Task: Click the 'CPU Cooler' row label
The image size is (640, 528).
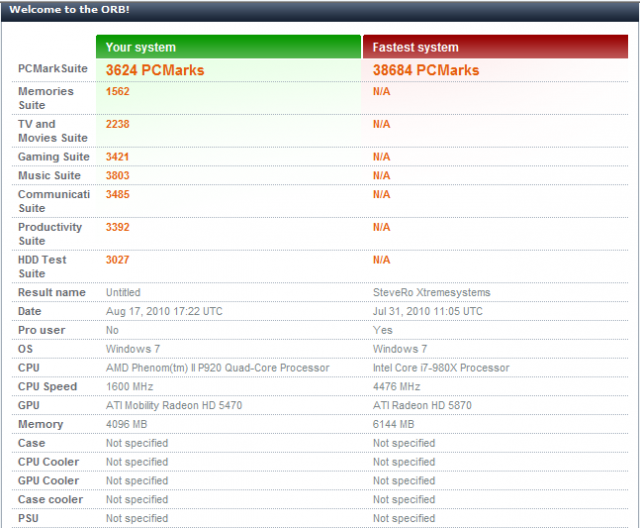Action: pyautogui.click(x=48, y=462)
